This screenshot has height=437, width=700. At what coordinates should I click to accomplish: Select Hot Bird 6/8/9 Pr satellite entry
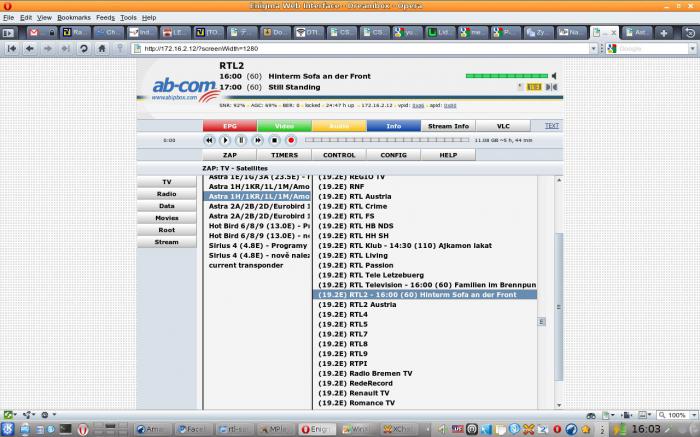[x=259, y=226]
